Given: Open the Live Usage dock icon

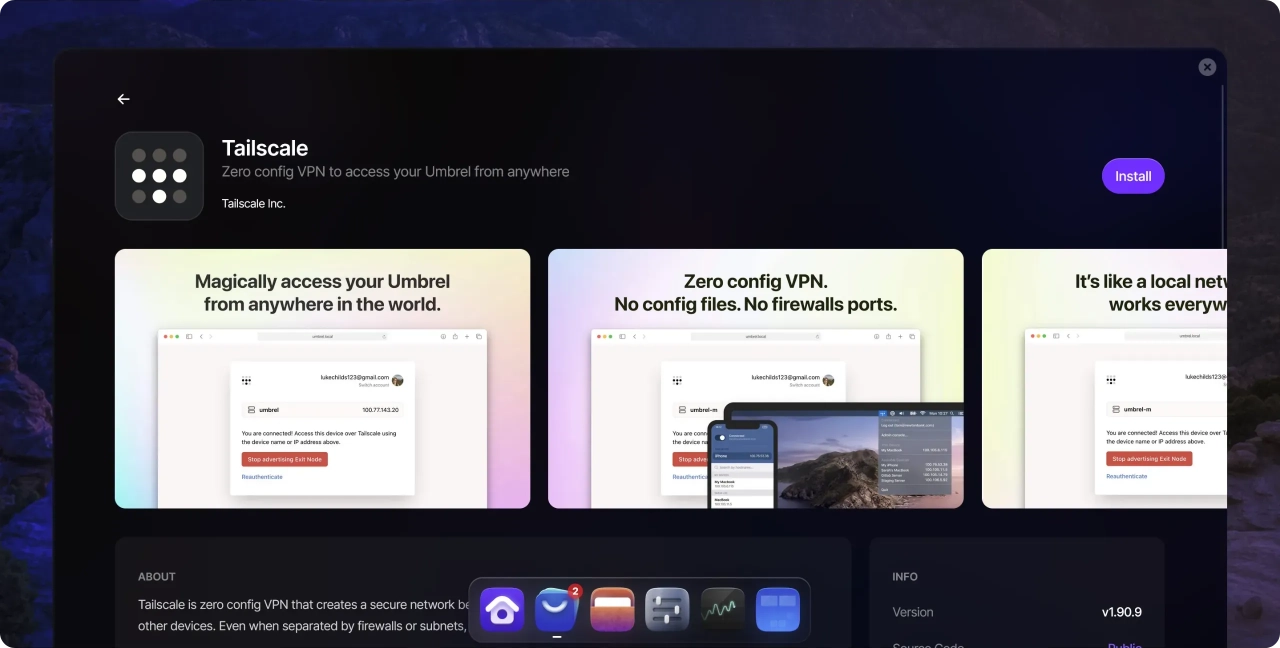Looking at the screenshot, I should (x=722, y=609).
